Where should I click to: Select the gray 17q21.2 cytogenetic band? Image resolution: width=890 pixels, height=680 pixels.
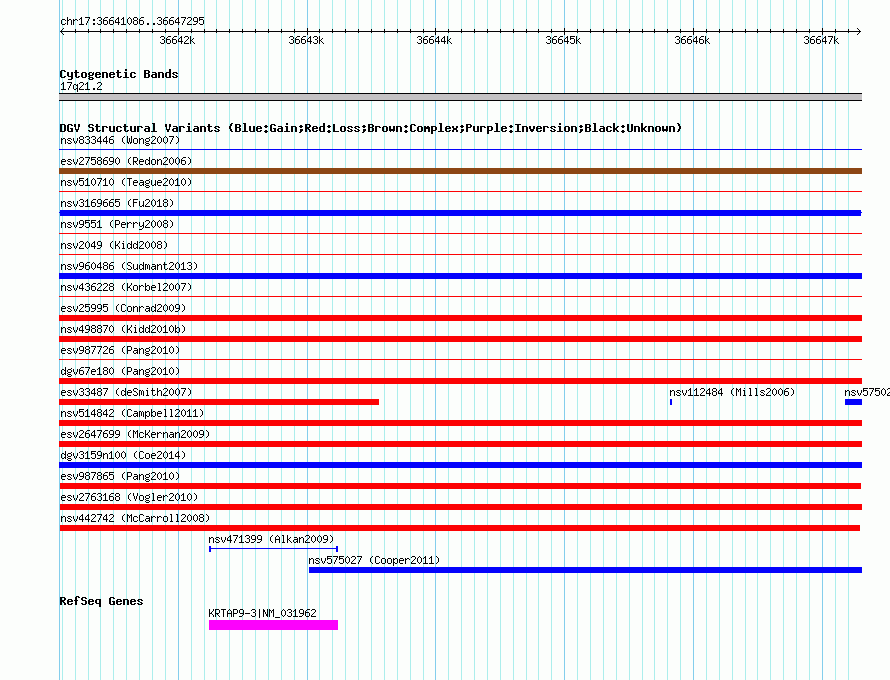[460, 97]
